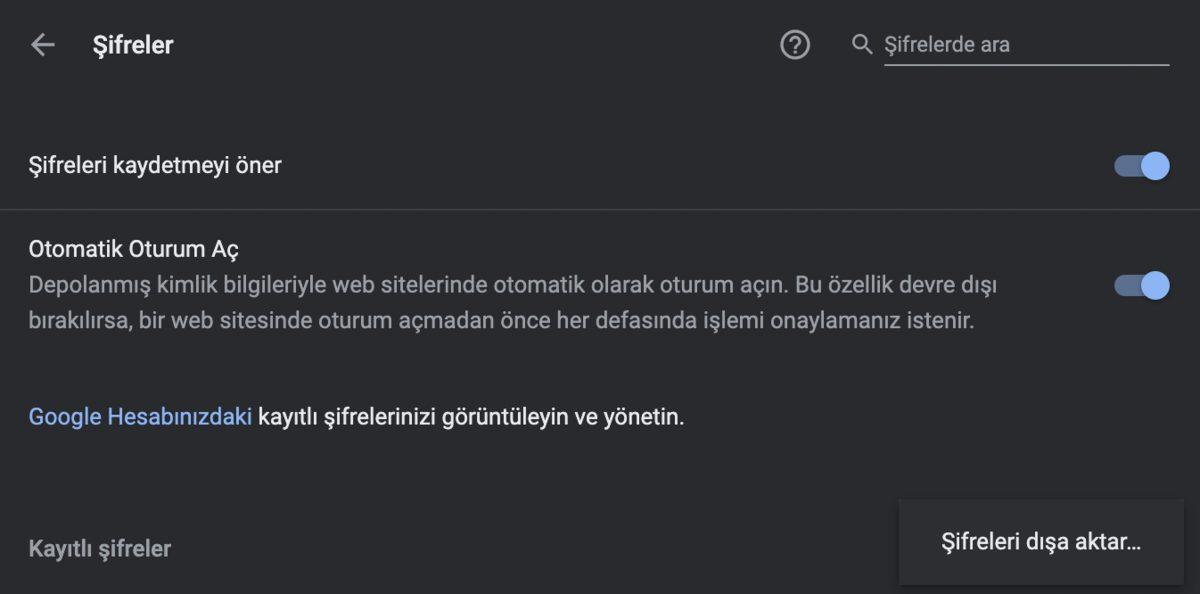Viewport: 1200px width, 594px height.
Task: Click the magnifier icon in the search bar
Action: (x=861, y=44)
